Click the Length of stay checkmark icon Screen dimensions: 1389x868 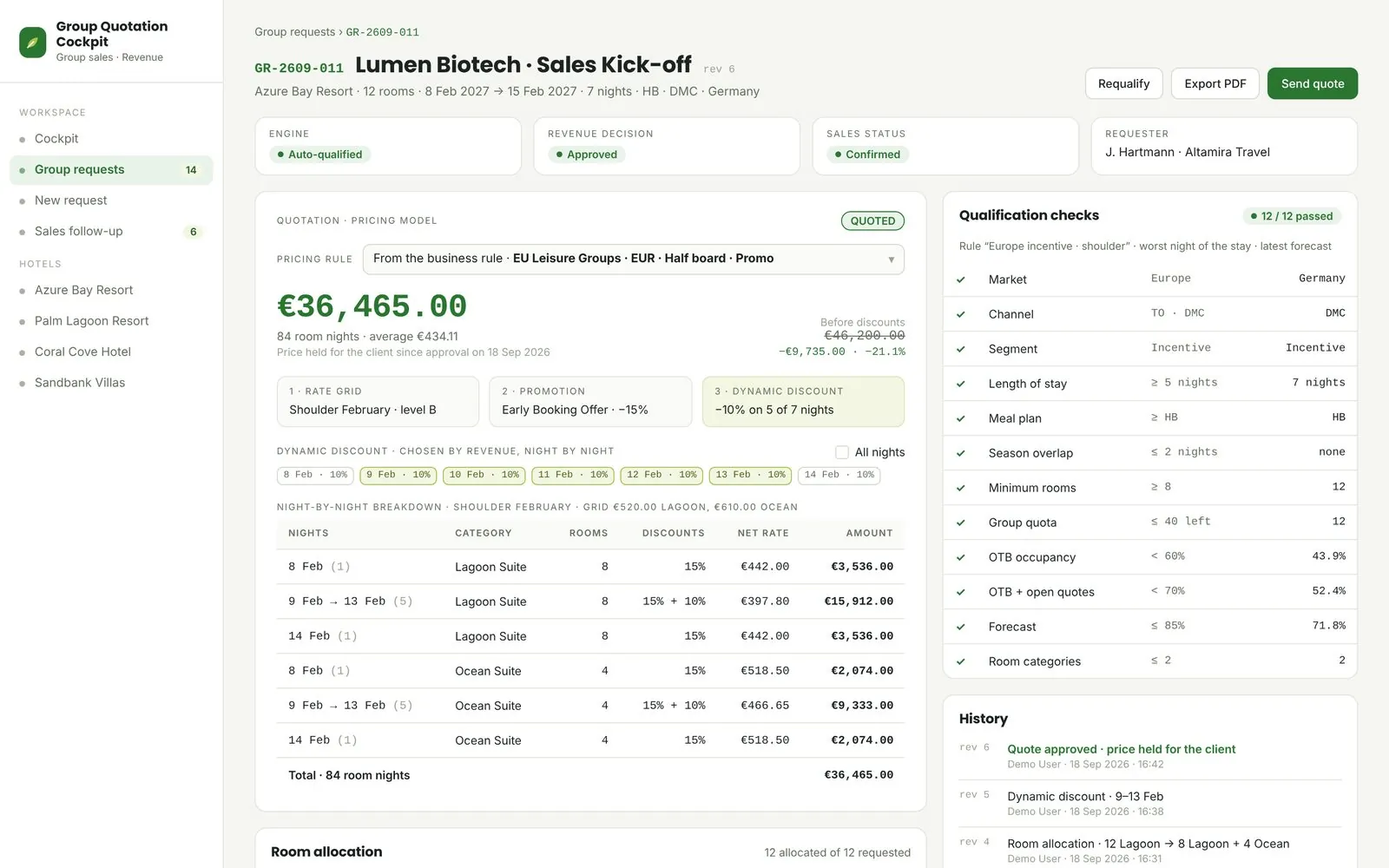click(961, 384)
